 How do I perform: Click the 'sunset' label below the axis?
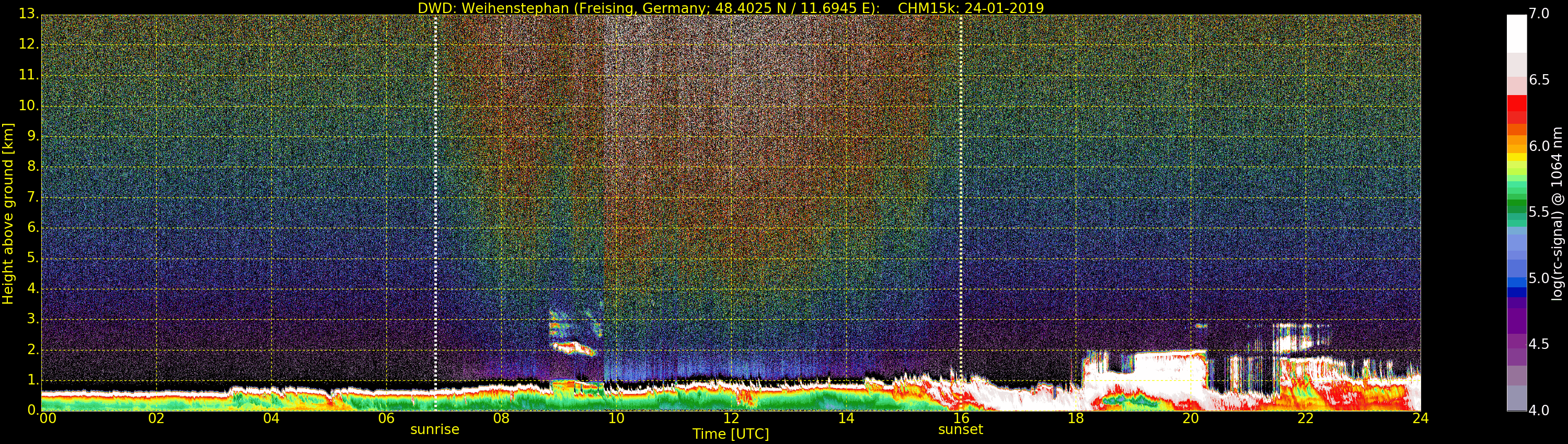[x=961, y=429]
